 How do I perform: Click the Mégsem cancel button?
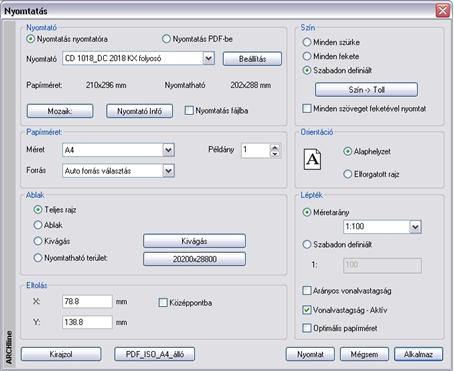(364, 354)
